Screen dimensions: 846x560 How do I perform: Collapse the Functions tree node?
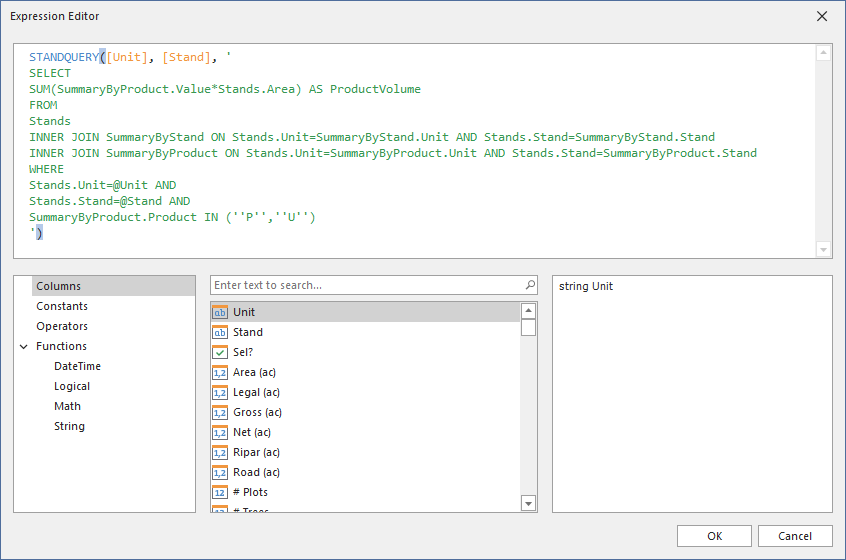click(x=24, y=346)
